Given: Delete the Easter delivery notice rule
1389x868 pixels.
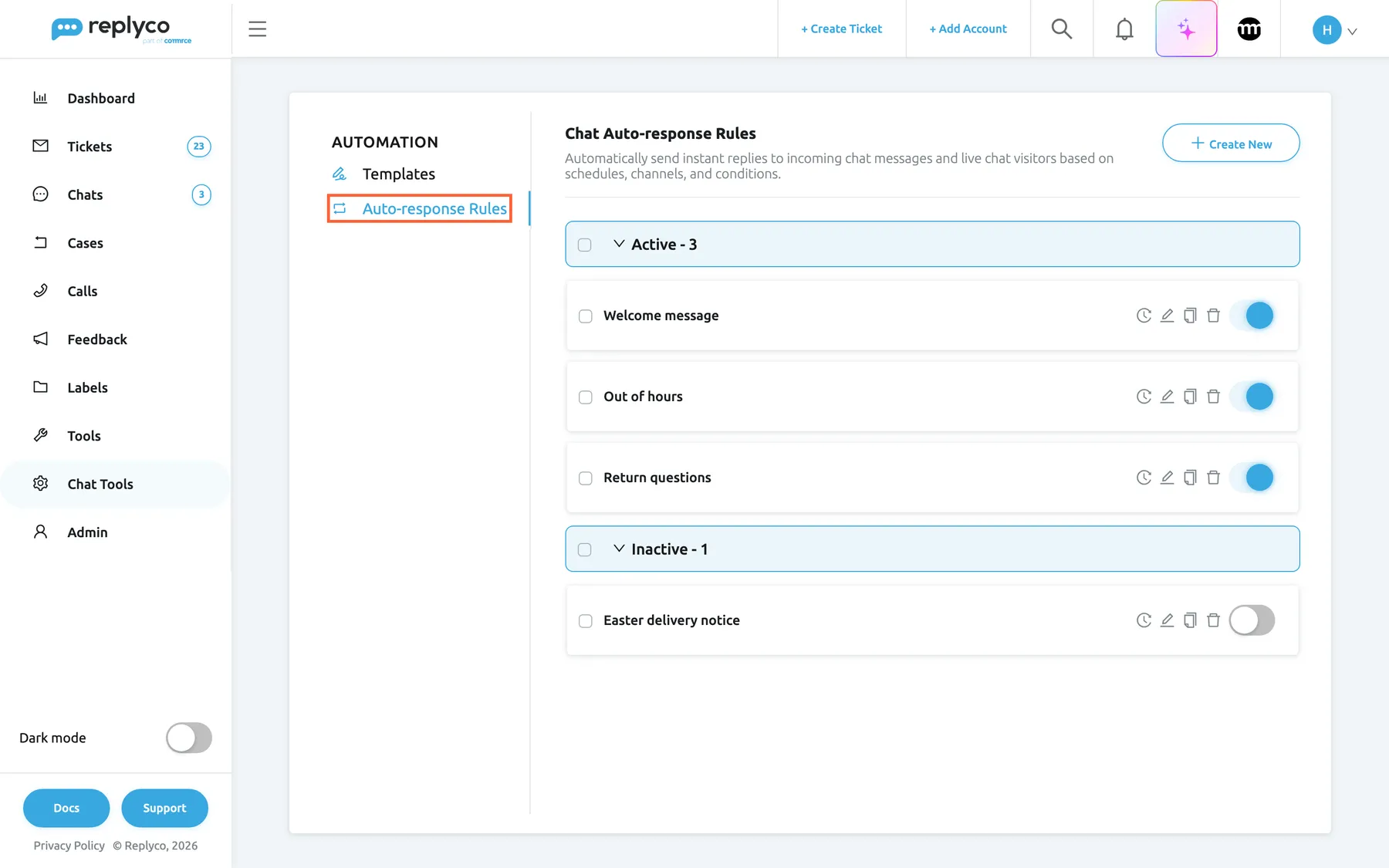Looking at the screenshot, I should tap(1213, 620).
